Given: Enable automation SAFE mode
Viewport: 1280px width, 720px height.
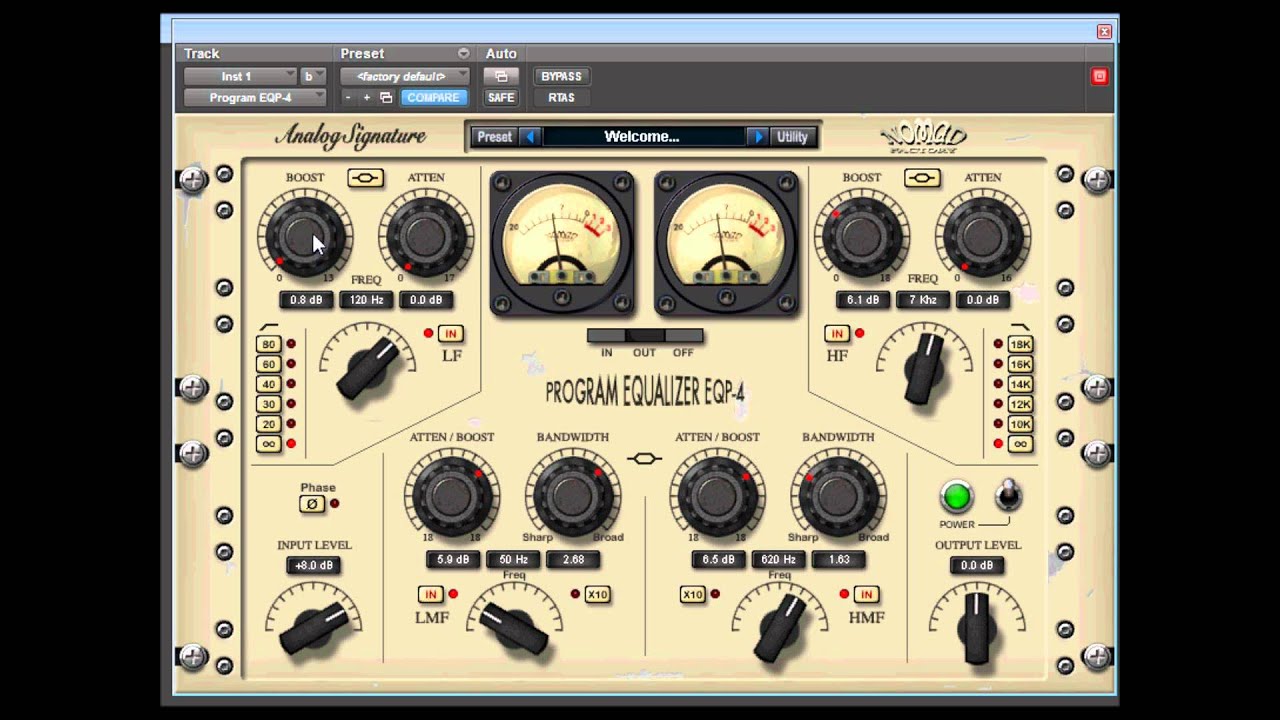Looking at the screenshot, I should (501, 98).
